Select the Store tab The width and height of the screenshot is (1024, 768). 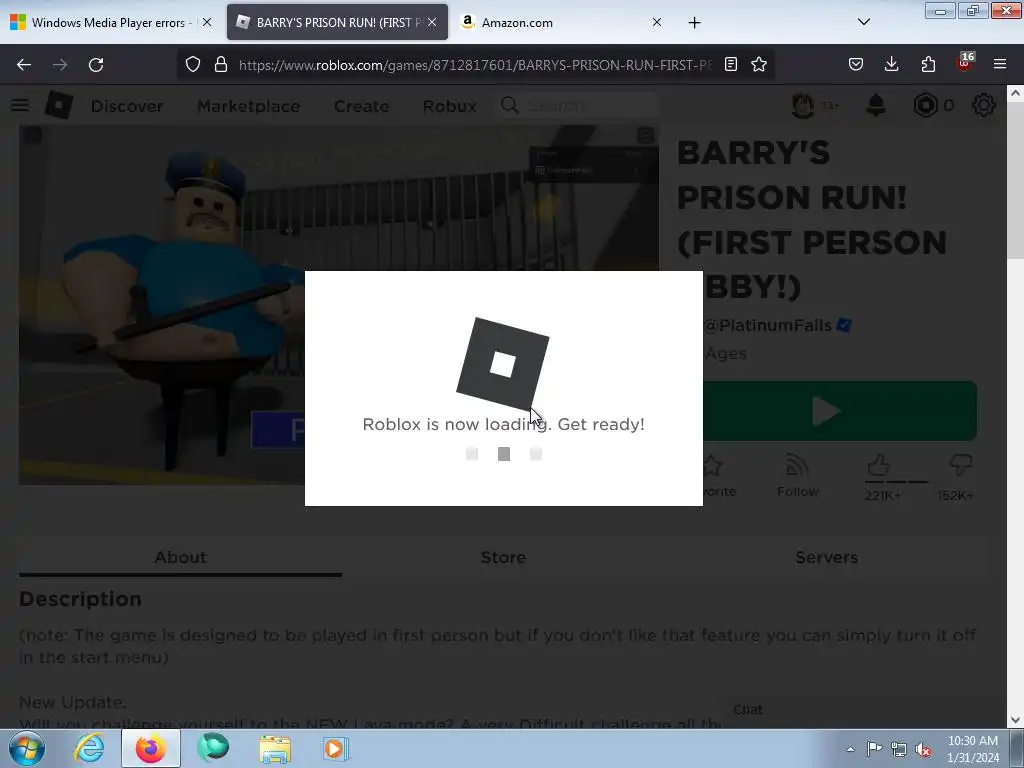point(504,557)
